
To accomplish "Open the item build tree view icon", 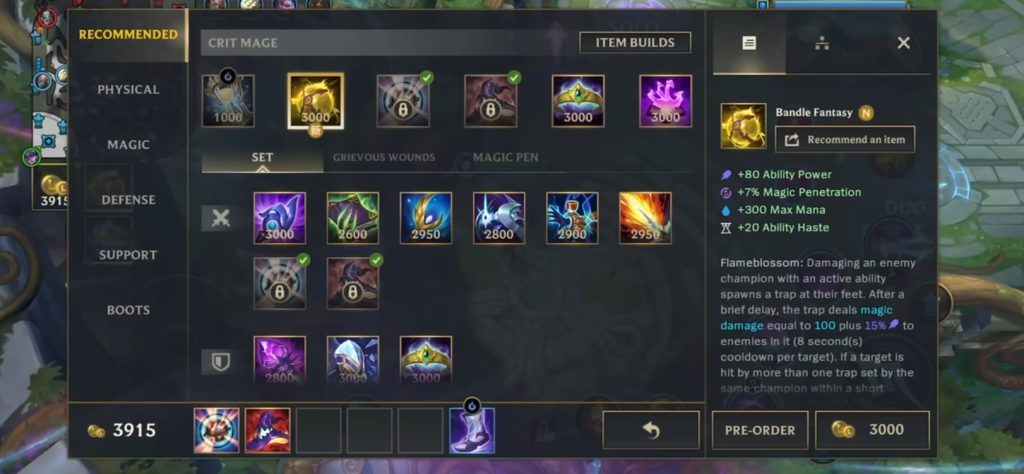I will click(822, 44).
